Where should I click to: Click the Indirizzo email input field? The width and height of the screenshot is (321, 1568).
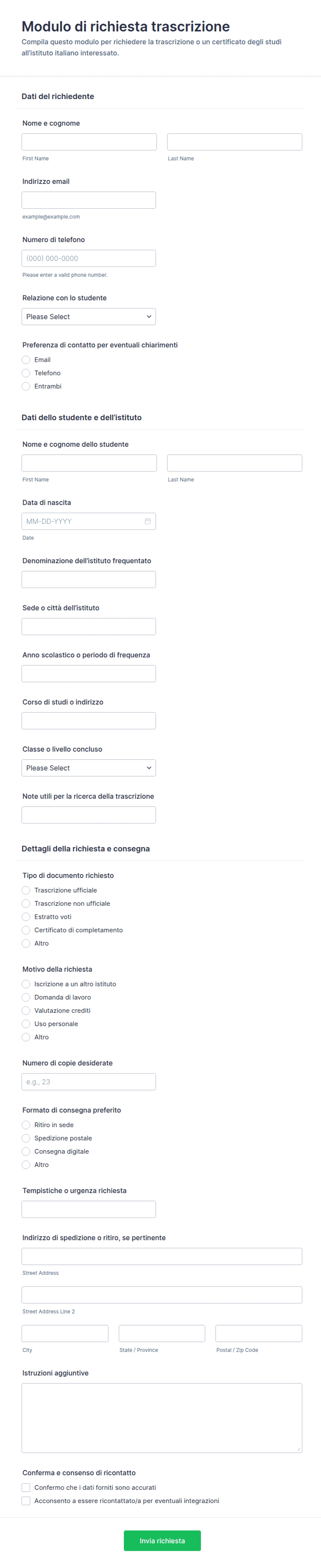pyautogui.click(x=89, y=200)
